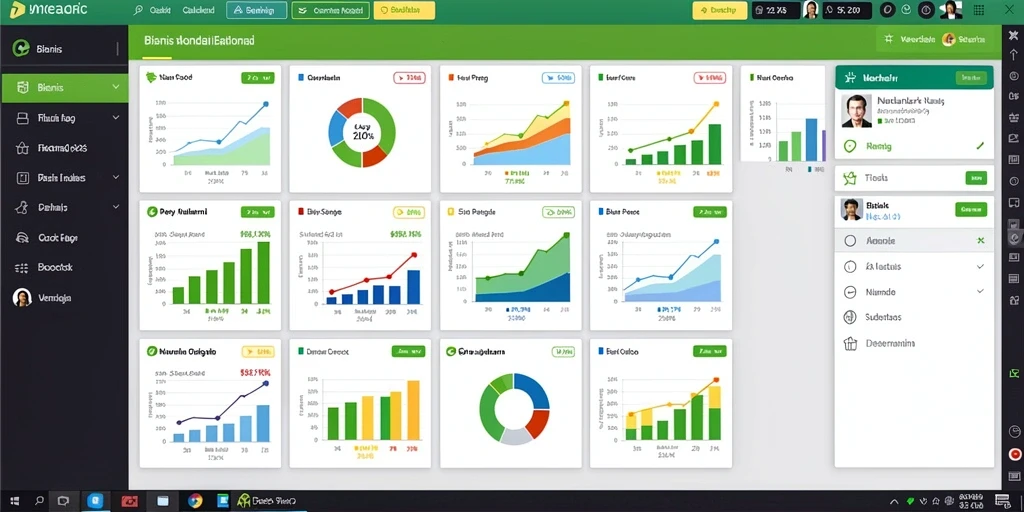Select the Aeoole radio circle
Screen dimensions: 1024x512
point(850,241)
